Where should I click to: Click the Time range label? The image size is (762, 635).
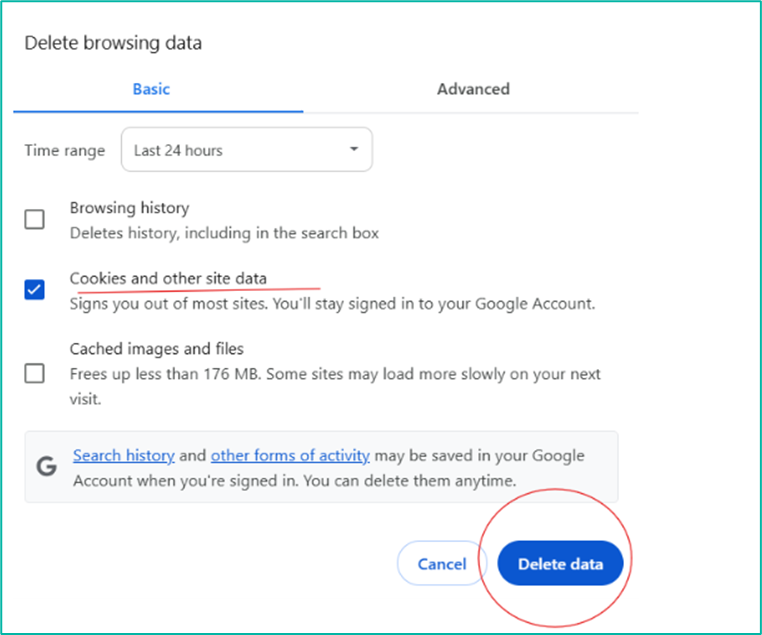65,151
